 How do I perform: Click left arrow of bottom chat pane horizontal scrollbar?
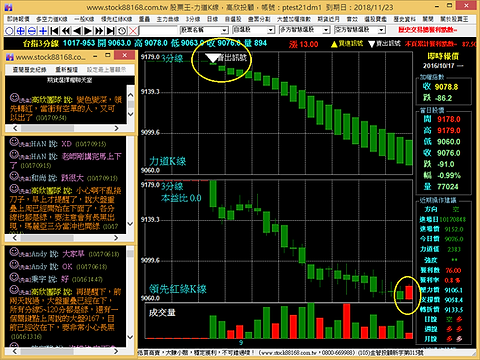pos(15,351)
